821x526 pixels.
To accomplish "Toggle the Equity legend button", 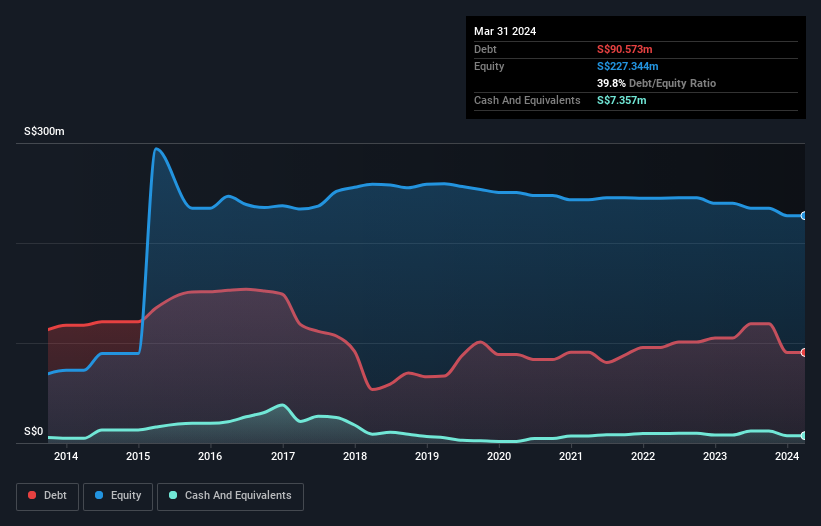I will [x=118, y=496].
